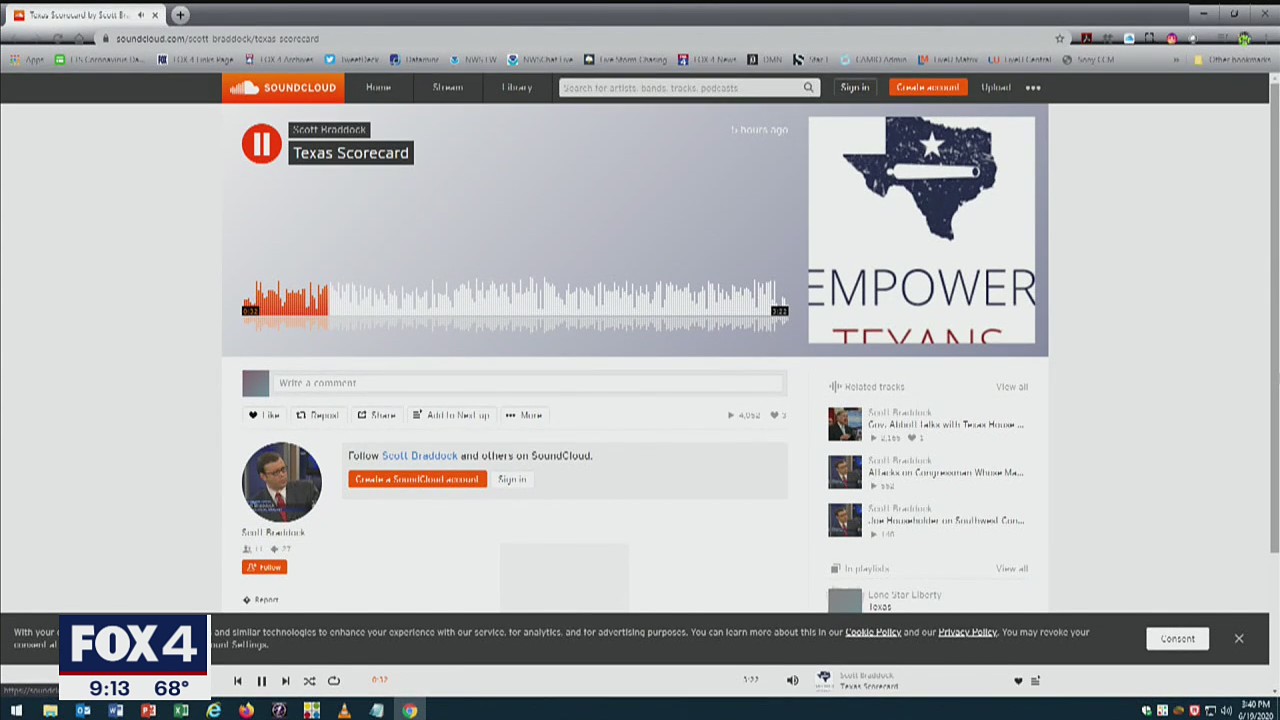
Task: Open the Attacks on Congressman track thumbnail
Action: pos(845,472)
